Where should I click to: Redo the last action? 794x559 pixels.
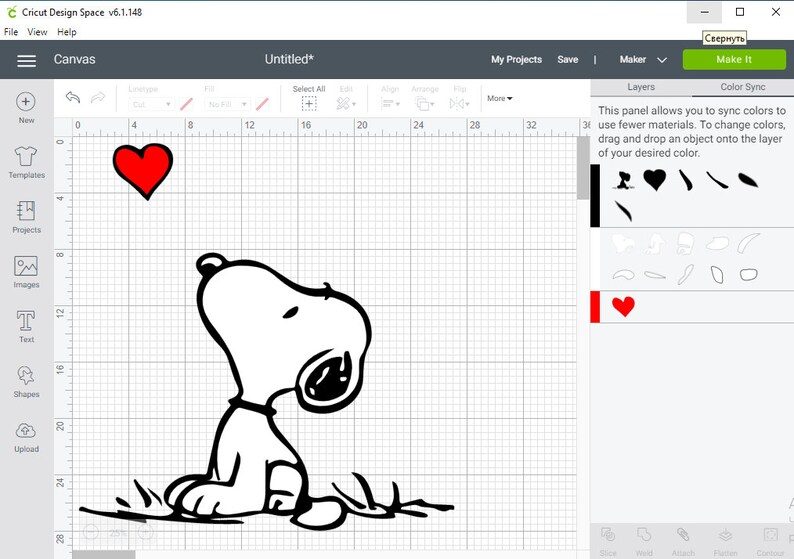(x=98, y=97)
